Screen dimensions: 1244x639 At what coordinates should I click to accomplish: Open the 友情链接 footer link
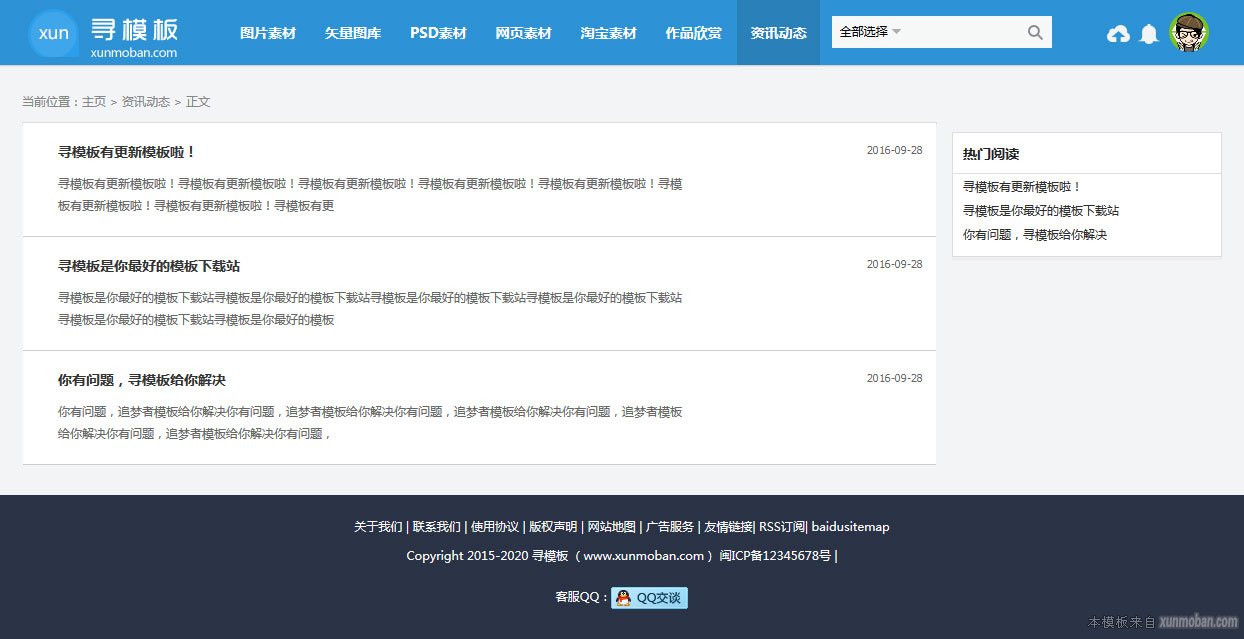click(728, 527)
